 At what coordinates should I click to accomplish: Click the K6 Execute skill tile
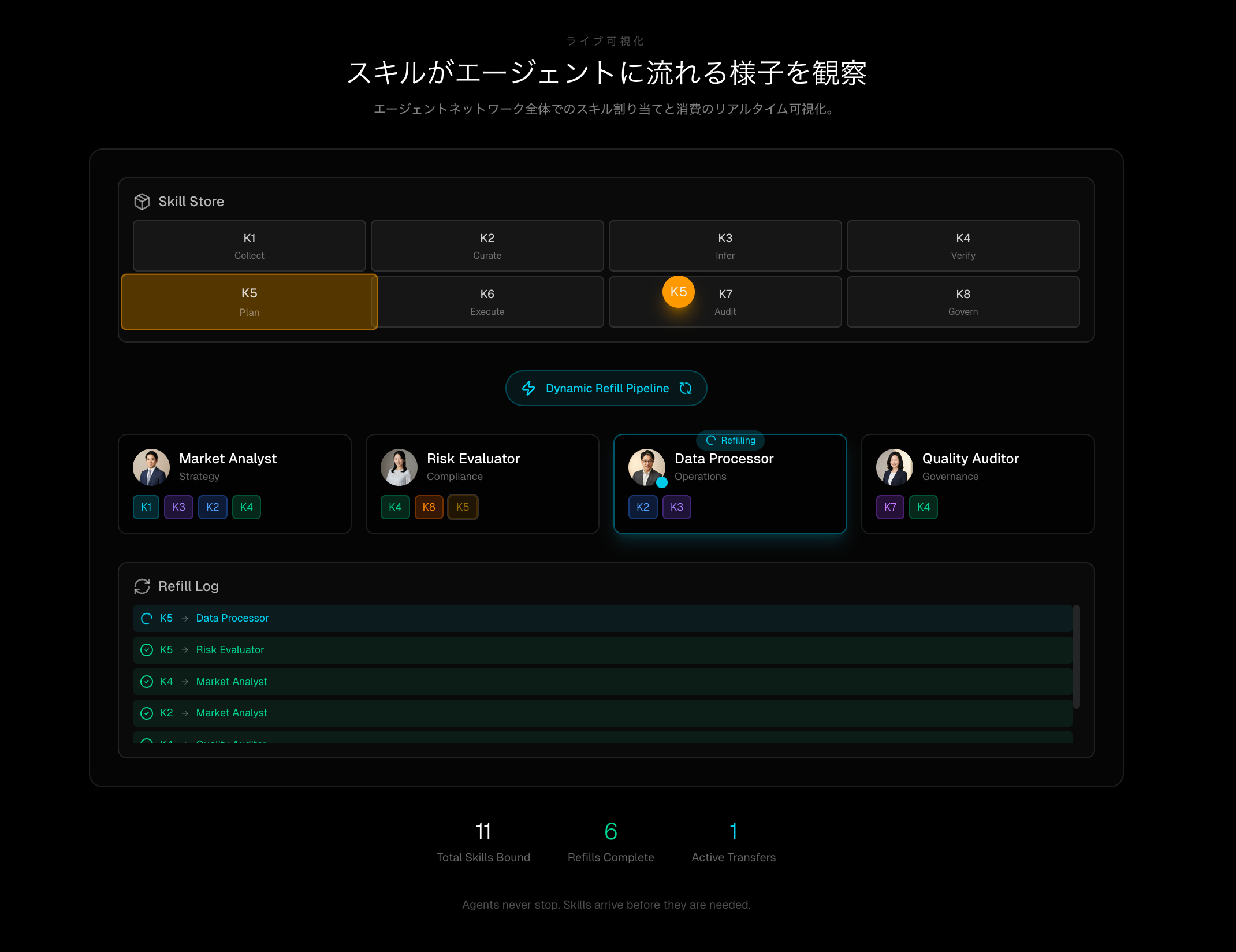487,302
